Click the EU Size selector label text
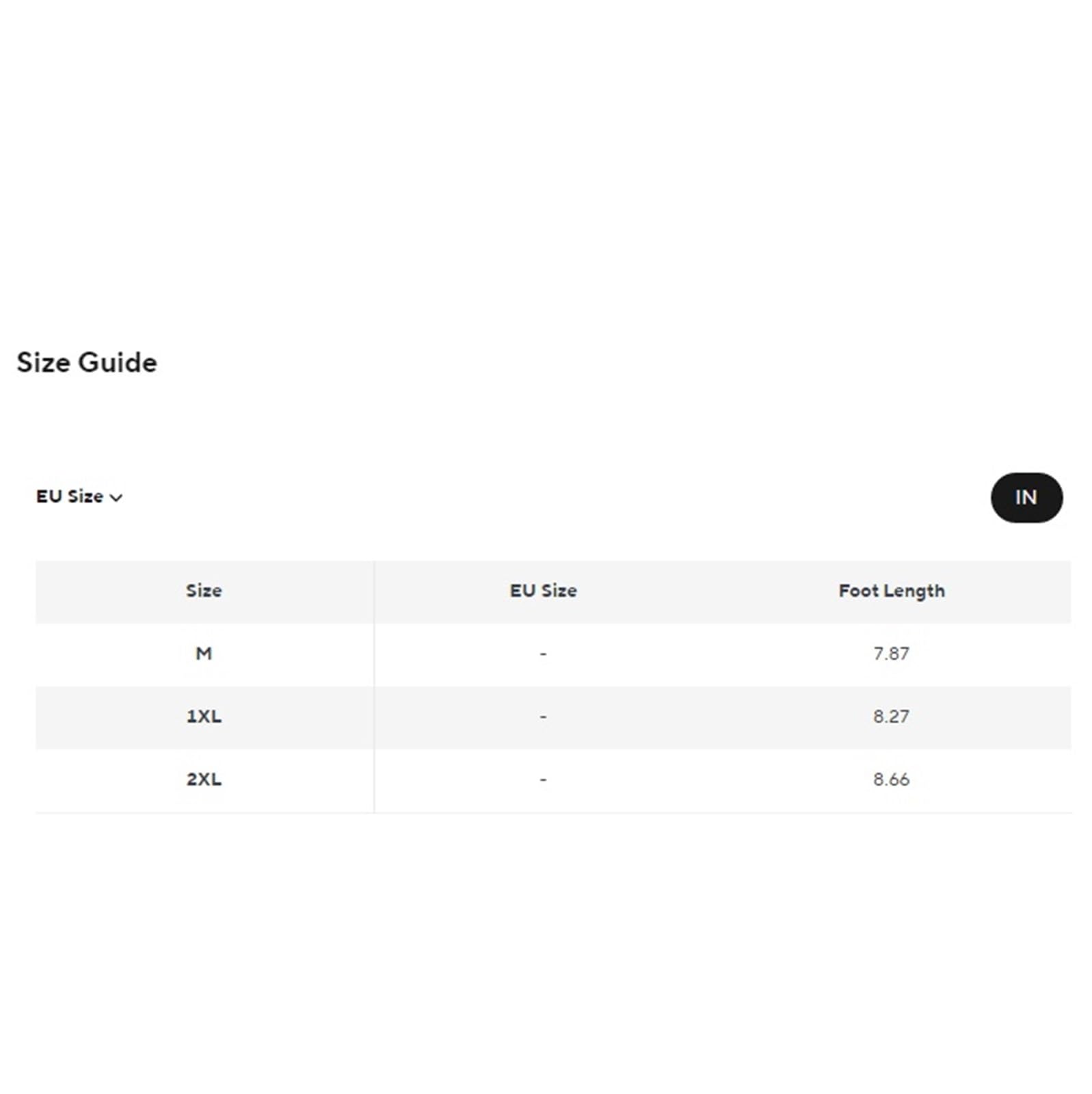The height and width of the screenshot is (1094, 1092). (70, 496)
